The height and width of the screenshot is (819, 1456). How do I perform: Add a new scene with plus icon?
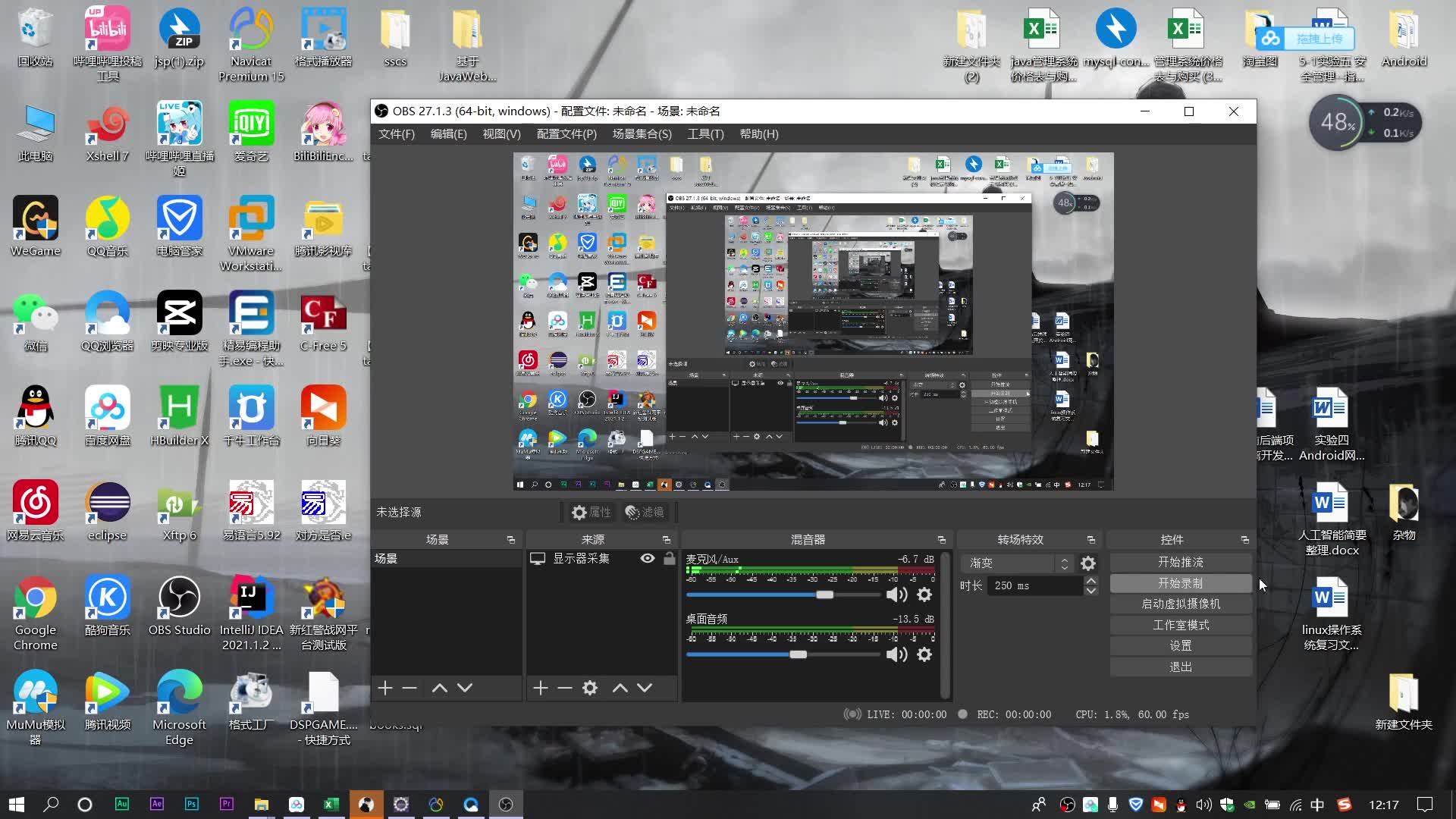[385, 688]
